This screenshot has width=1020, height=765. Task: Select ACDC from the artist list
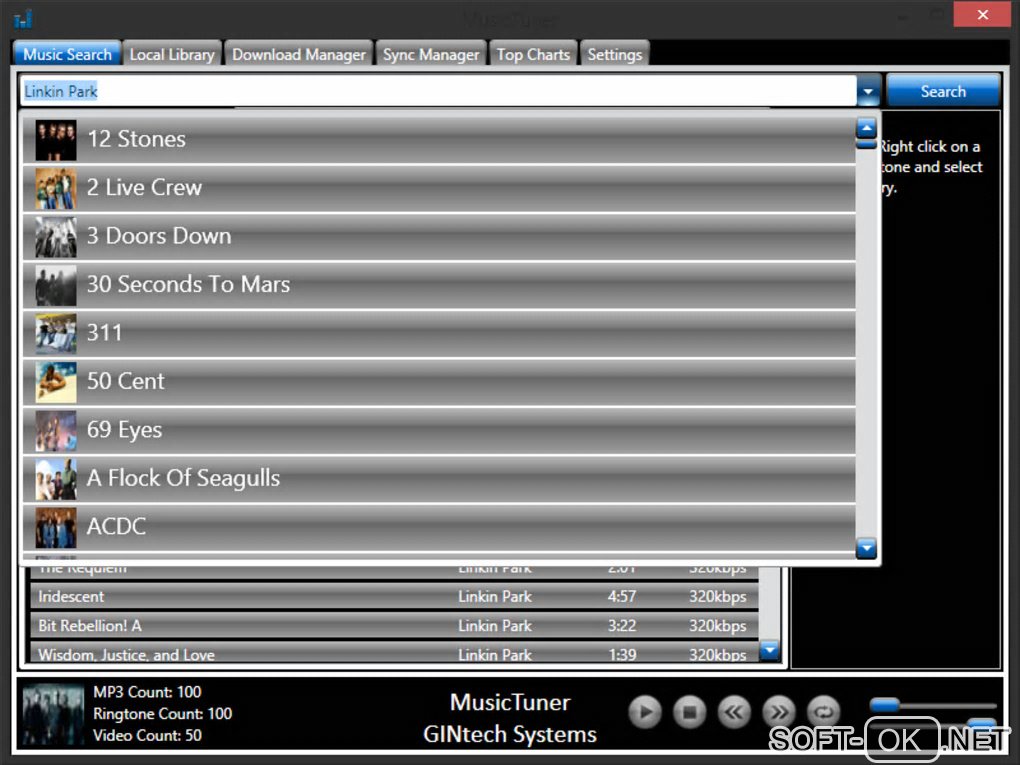(439, 527)
